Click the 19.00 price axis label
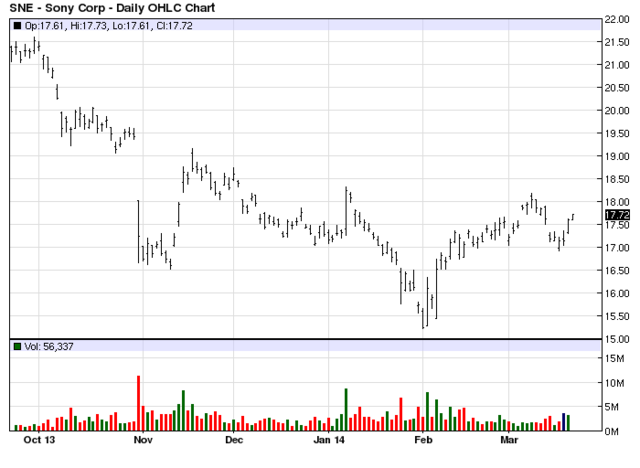The width and height of the screenshot is (640, 468). [617, 156]
